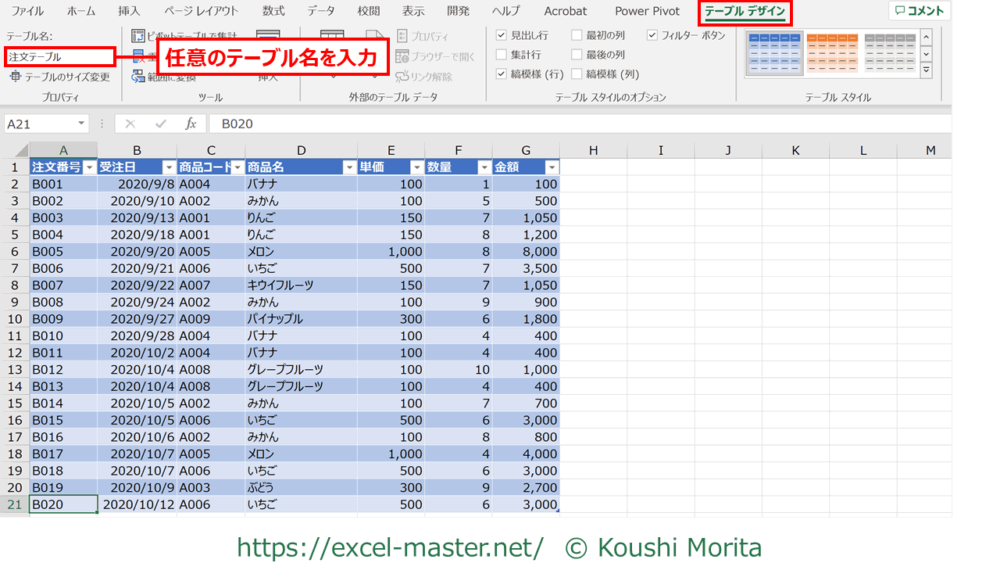Click the enter checkmark in formula bar
This screenshot has height=563, width=1000.
coord(161,124)
